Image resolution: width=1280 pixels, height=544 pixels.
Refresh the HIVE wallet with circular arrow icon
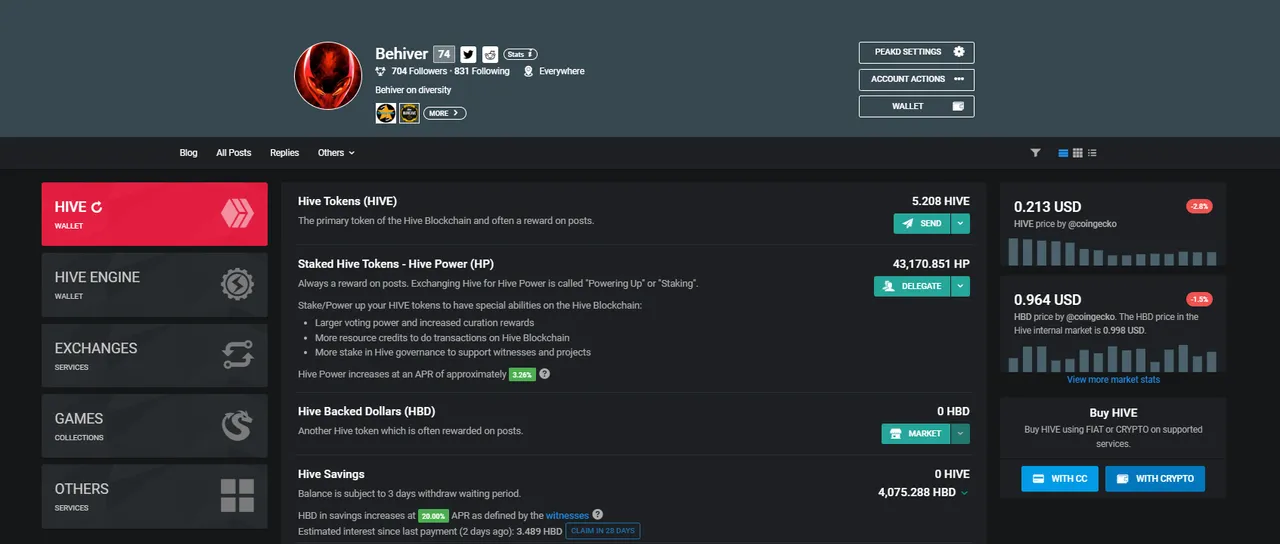pyautogui.click(x=97, y=207)
